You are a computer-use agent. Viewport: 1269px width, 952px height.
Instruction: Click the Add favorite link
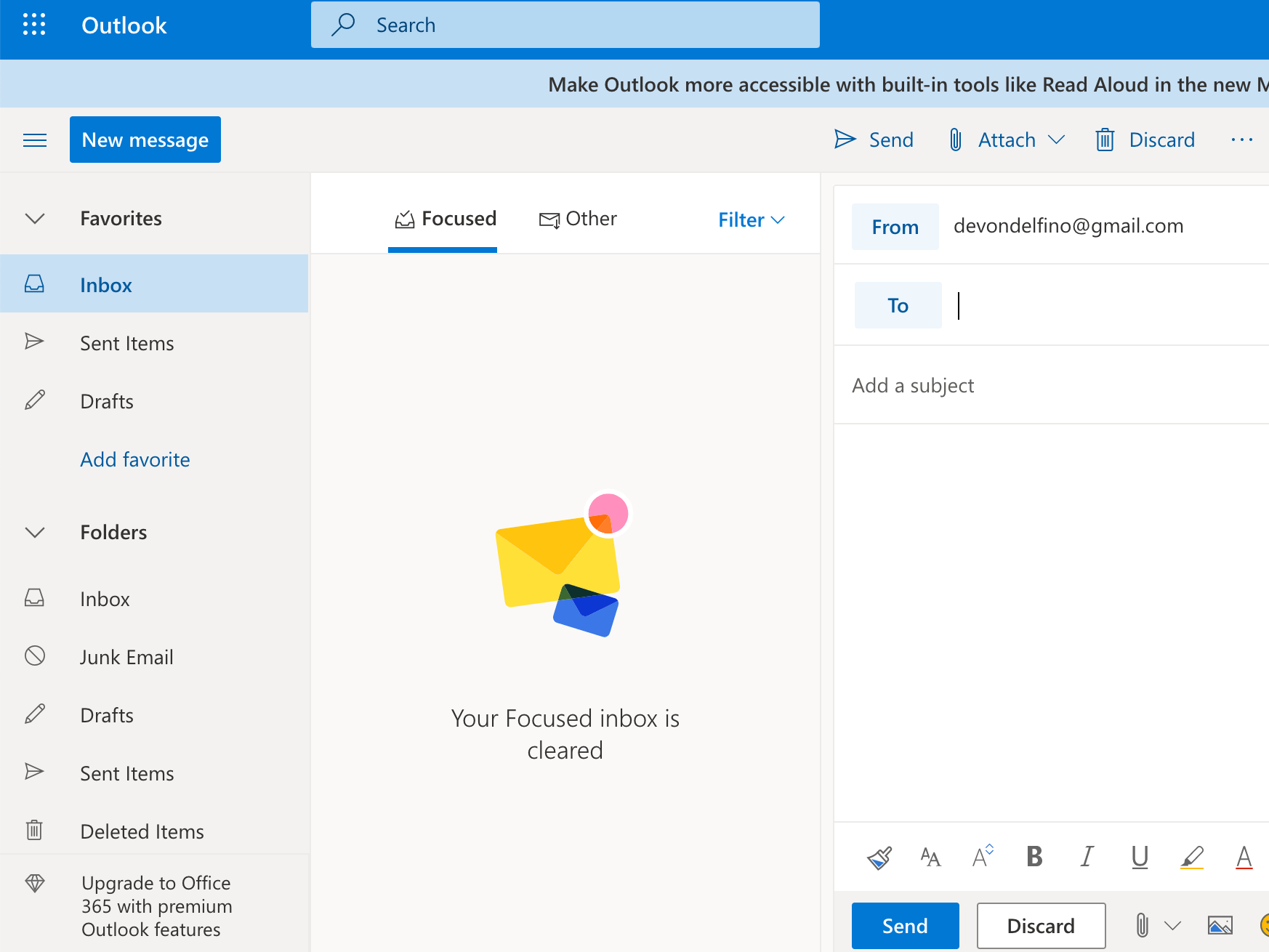tap(135, 459)
